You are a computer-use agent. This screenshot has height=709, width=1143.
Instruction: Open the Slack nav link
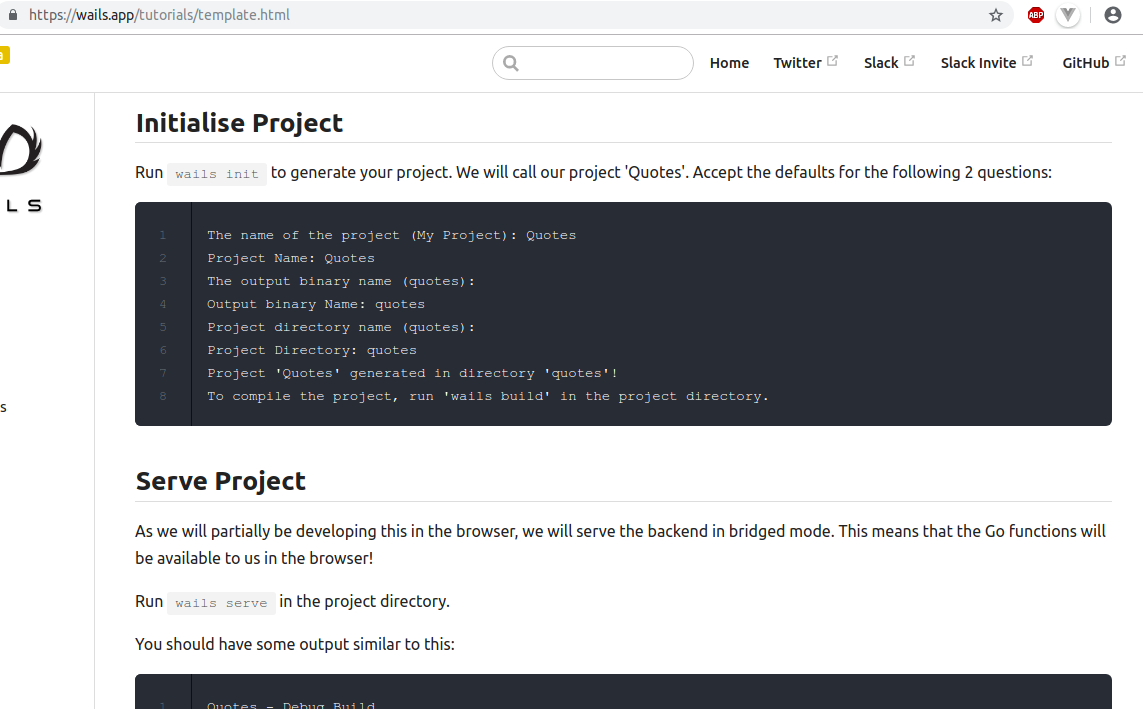[x=881, y=63]
